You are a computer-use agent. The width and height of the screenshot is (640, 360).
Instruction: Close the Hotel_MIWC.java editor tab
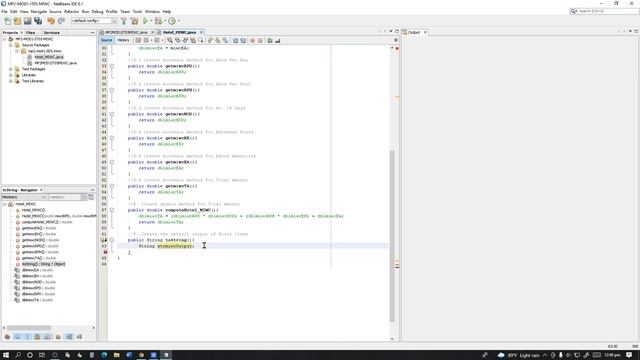201,32
